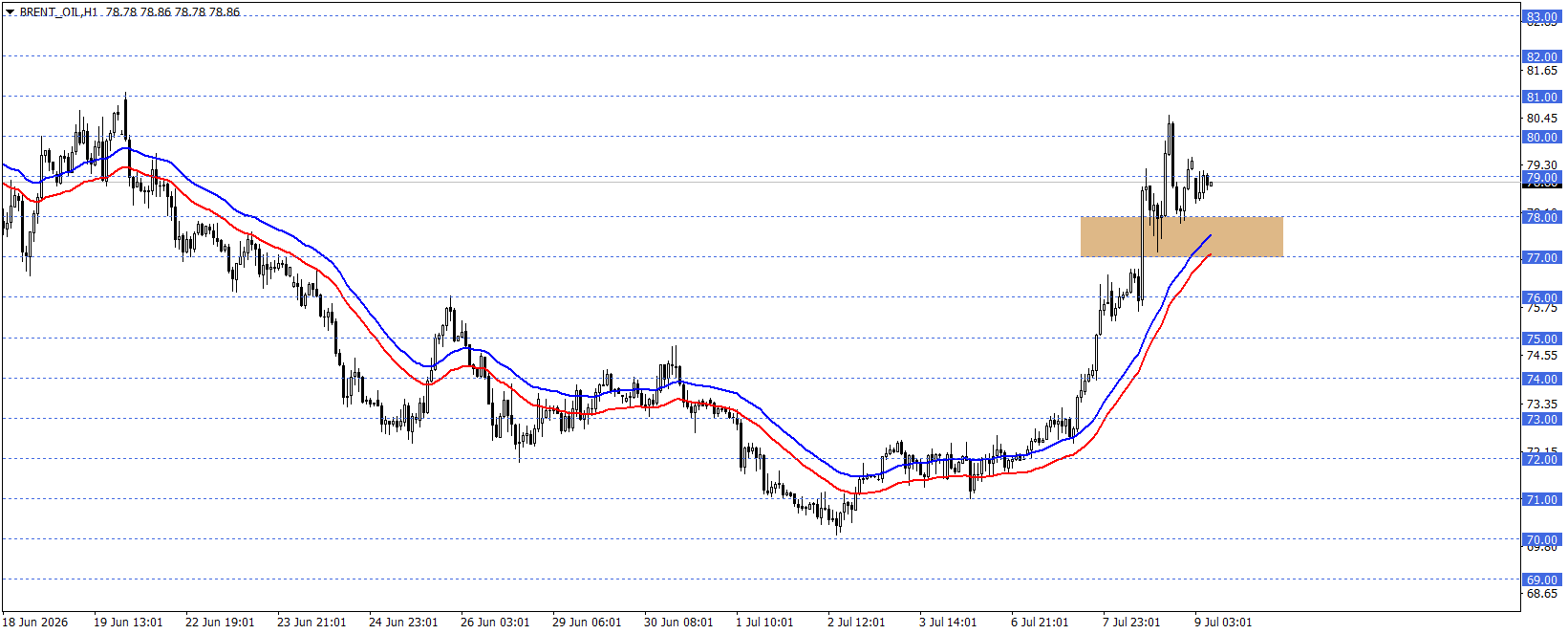The height and width of the screenshot is (634, 1568).
Task: Select the 78.00 horizontal line price label
Action: click(1540, 217)
